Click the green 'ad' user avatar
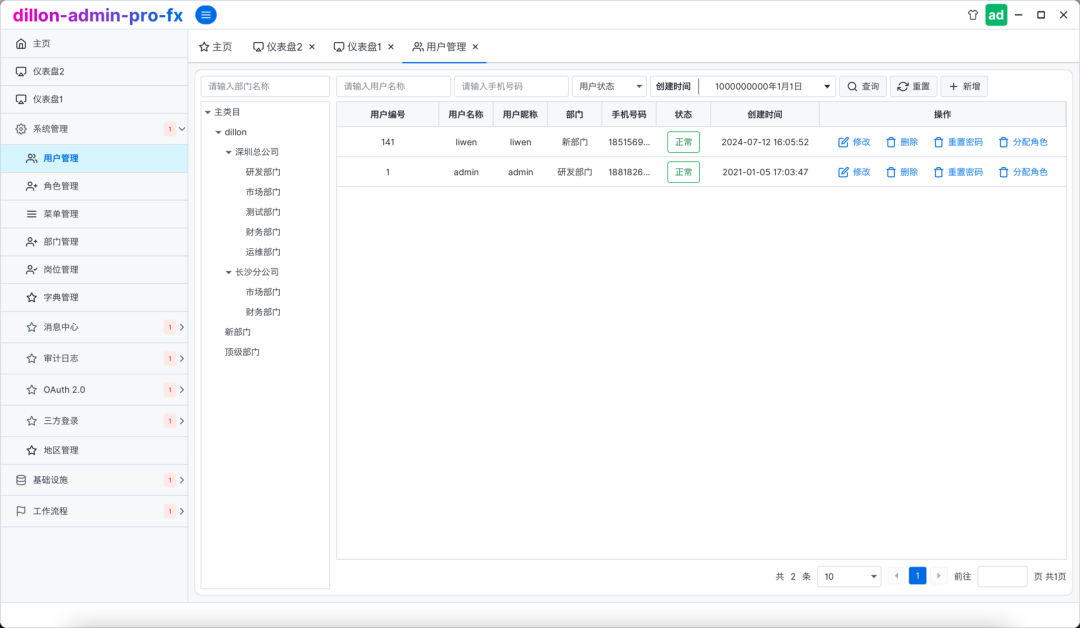 (996, 15)
